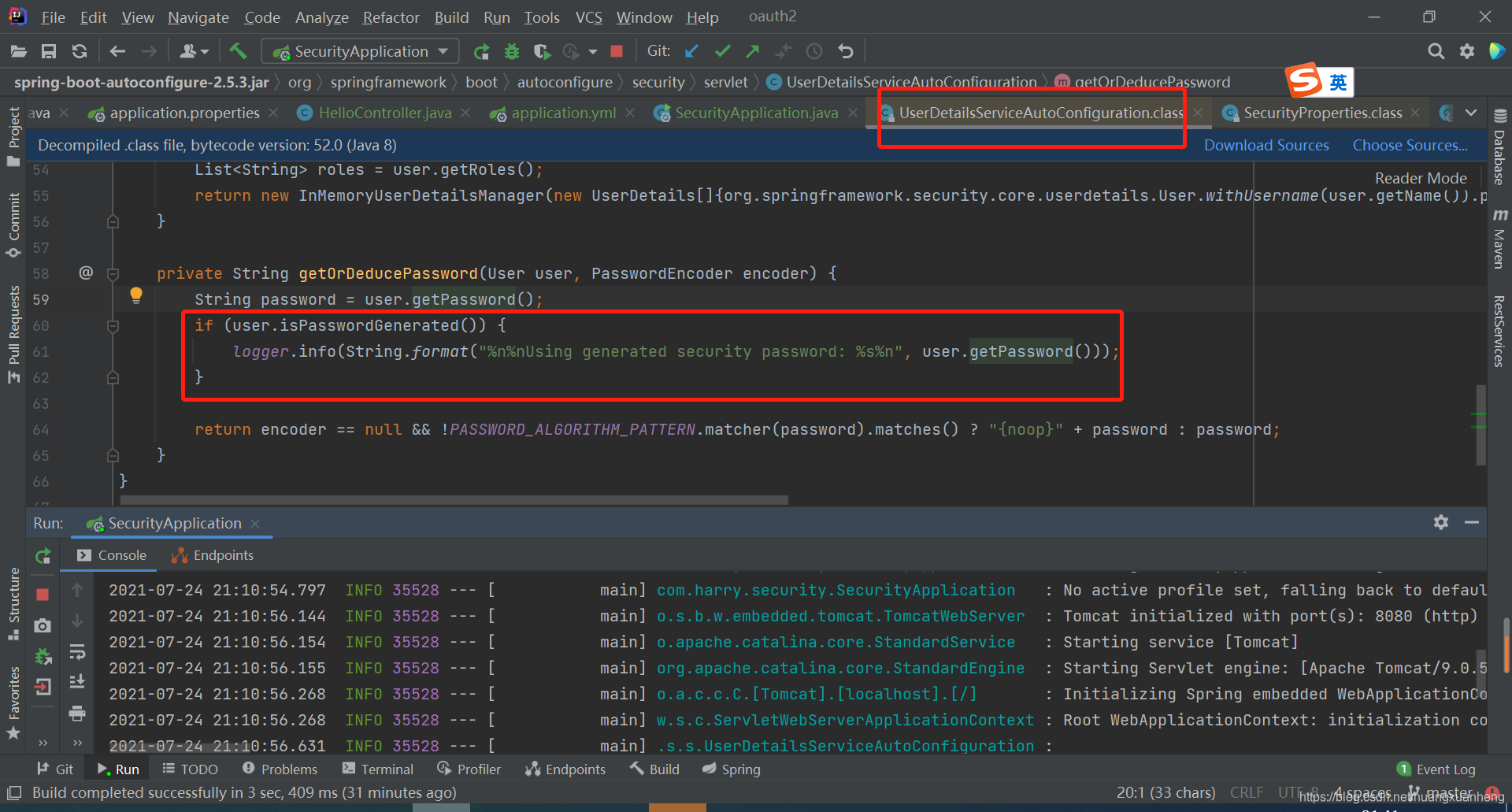Toggle the Favorites tool window sidebar
This screenshot has height=812, width=1512.
point(13,703)
